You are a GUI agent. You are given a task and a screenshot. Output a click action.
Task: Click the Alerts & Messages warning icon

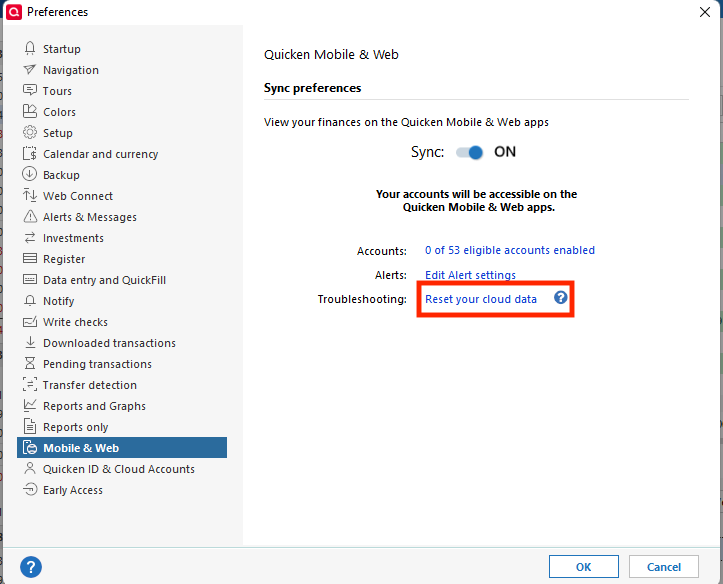click(30, 216)
